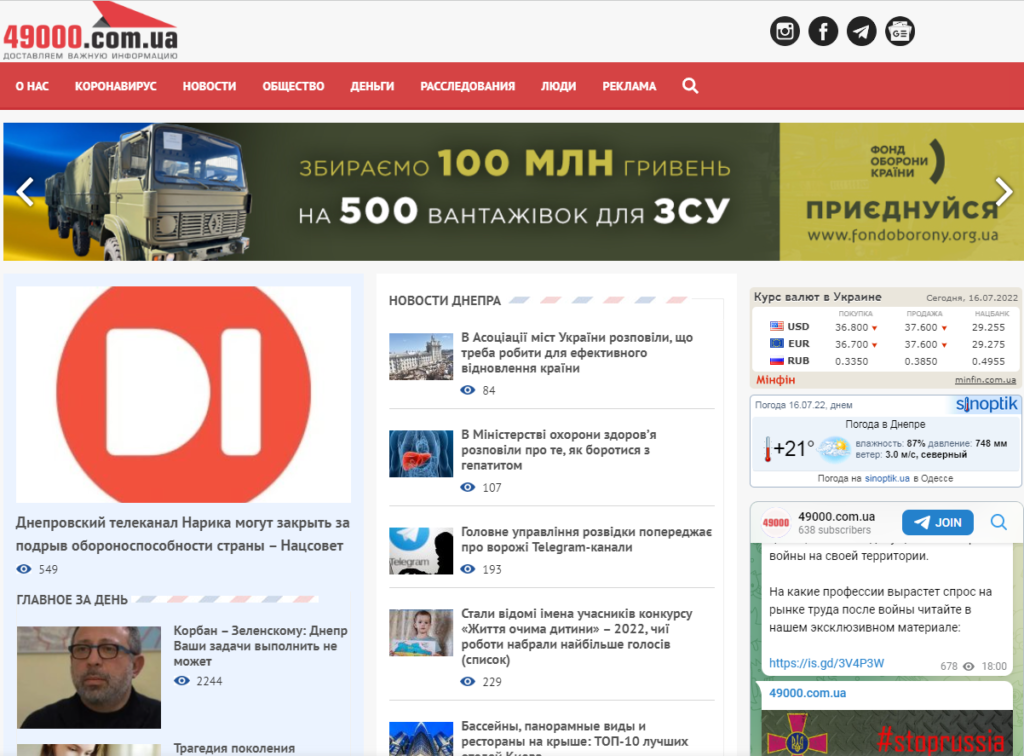Viewport: 1024px width, 756px height.
Task: Click the weather cloud-sun icon
Action: point(834,449)
